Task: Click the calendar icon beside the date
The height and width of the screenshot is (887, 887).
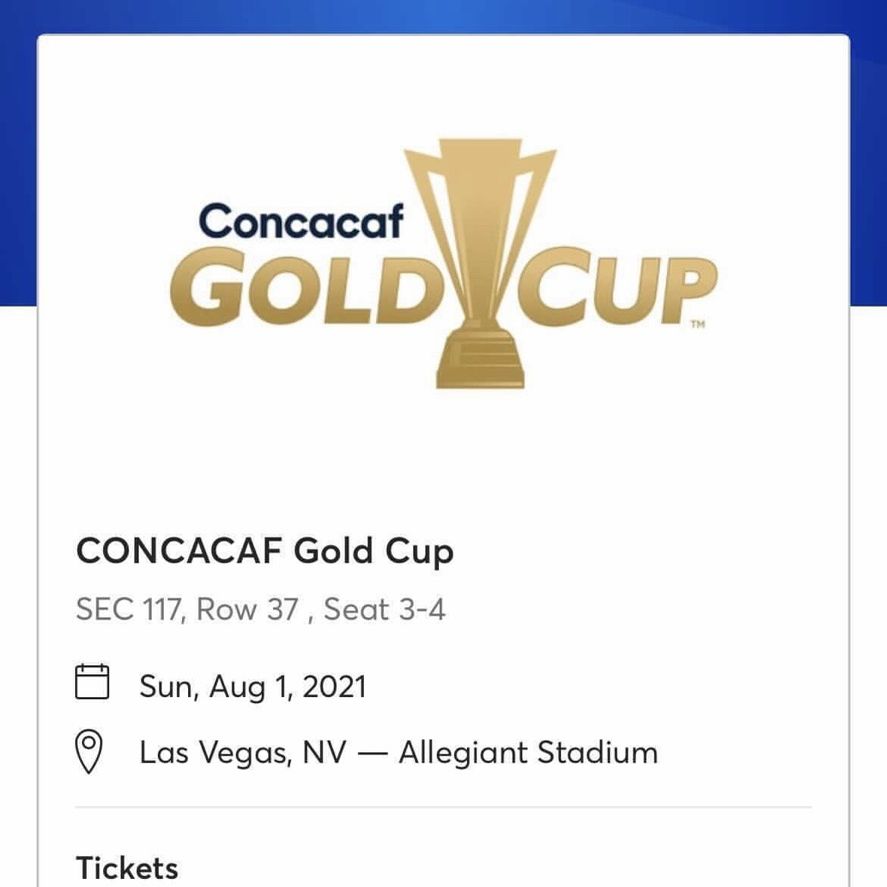Action: pyautogui.click(x=92, y=682)
